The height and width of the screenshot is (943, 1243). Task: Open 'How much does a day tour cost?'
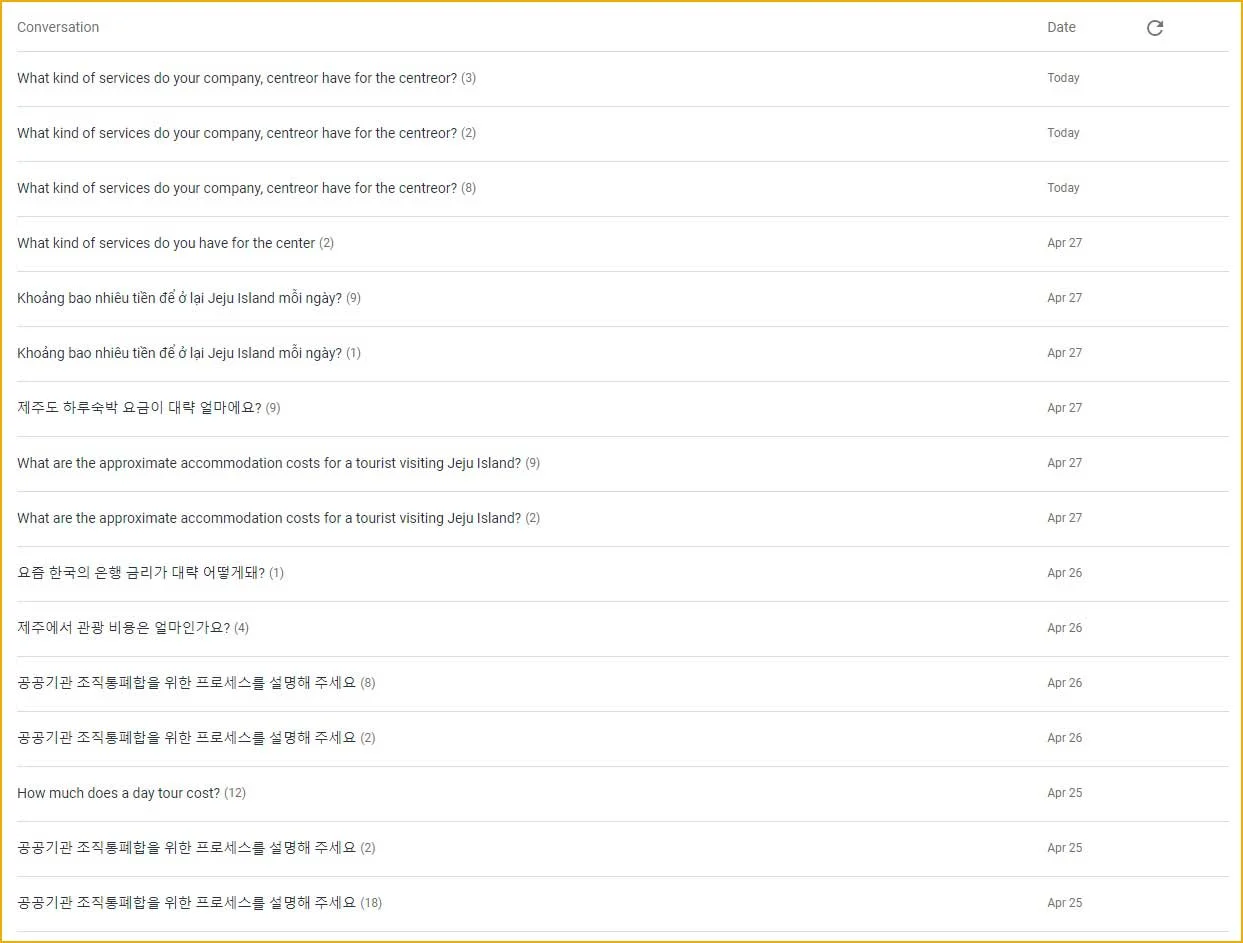[119, 793]
